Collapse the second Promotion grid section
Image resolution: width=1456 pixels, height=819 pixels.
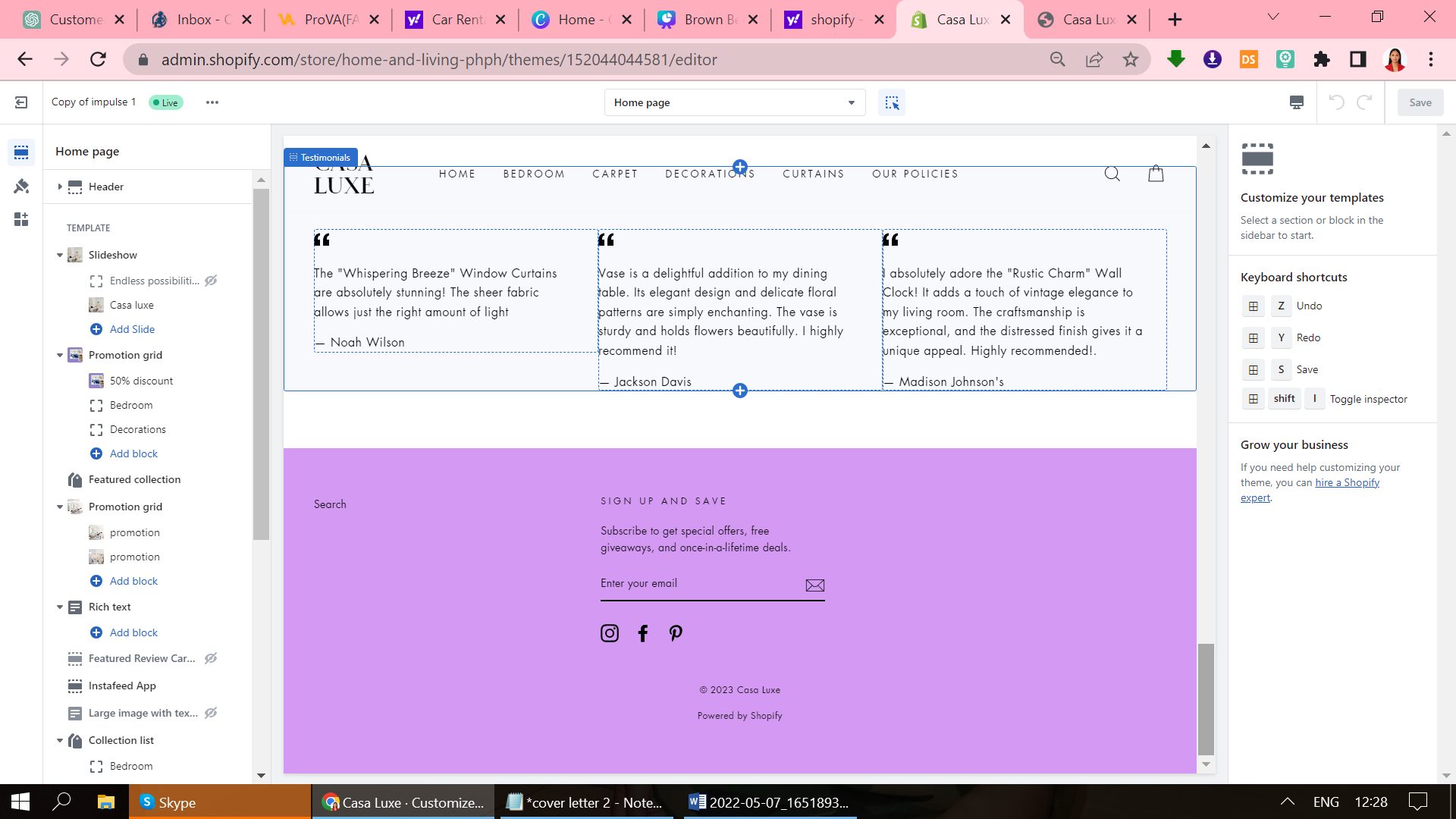tap(60, 507)
